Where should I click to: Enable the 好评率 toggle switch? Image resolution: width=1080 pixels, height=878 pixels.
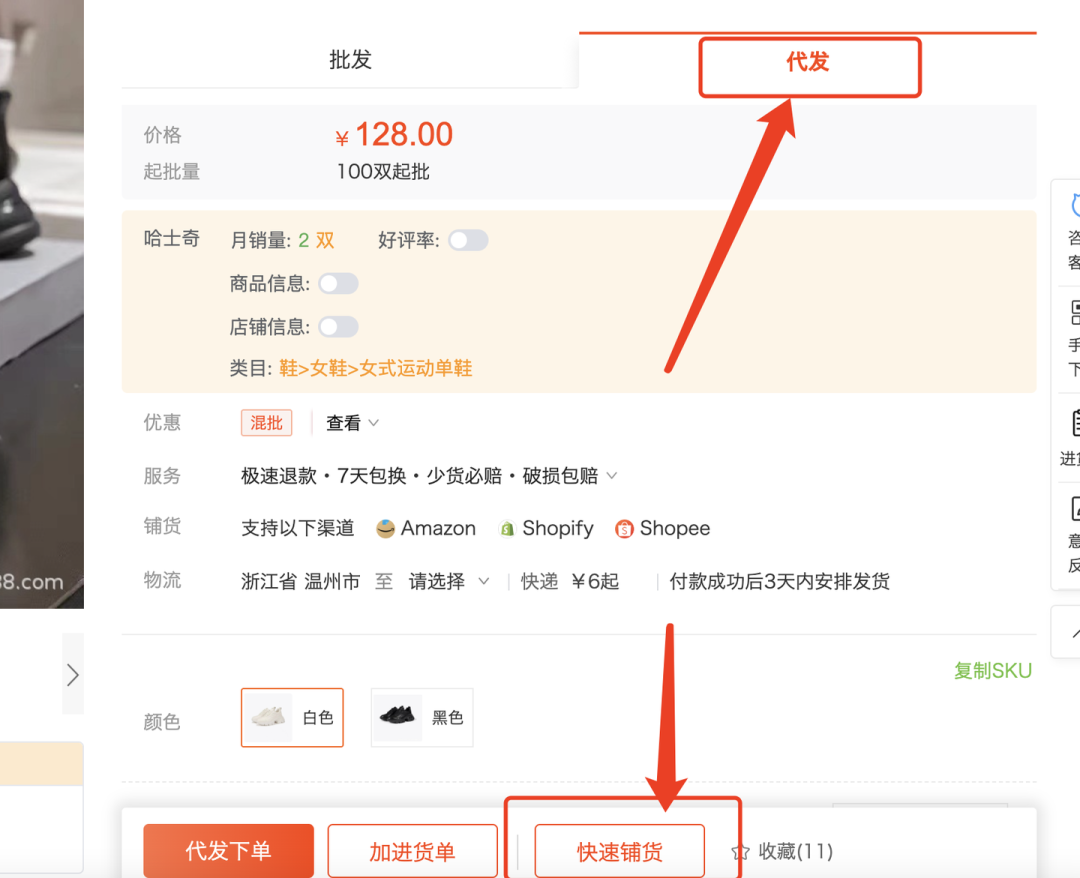(469, 240)
